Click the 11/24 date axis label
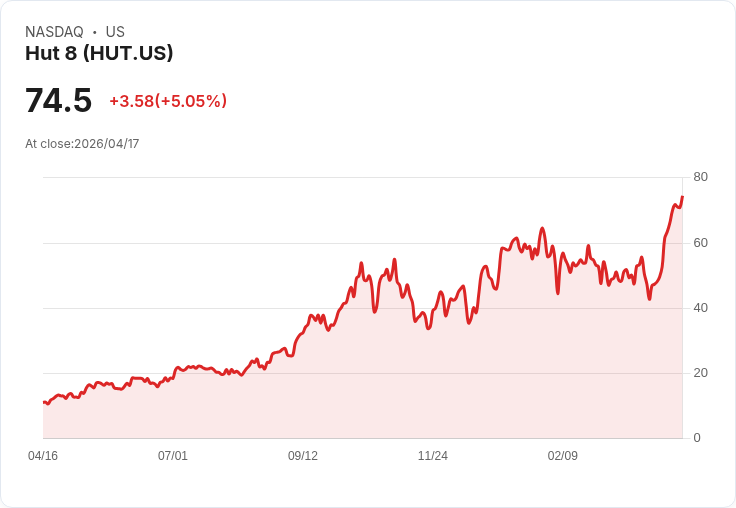The image size is (736, 508). [433, 456]
